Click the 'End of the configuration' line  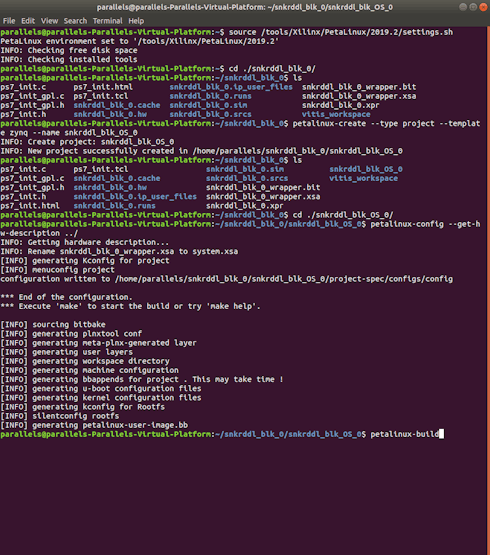(x=67, y=297)
